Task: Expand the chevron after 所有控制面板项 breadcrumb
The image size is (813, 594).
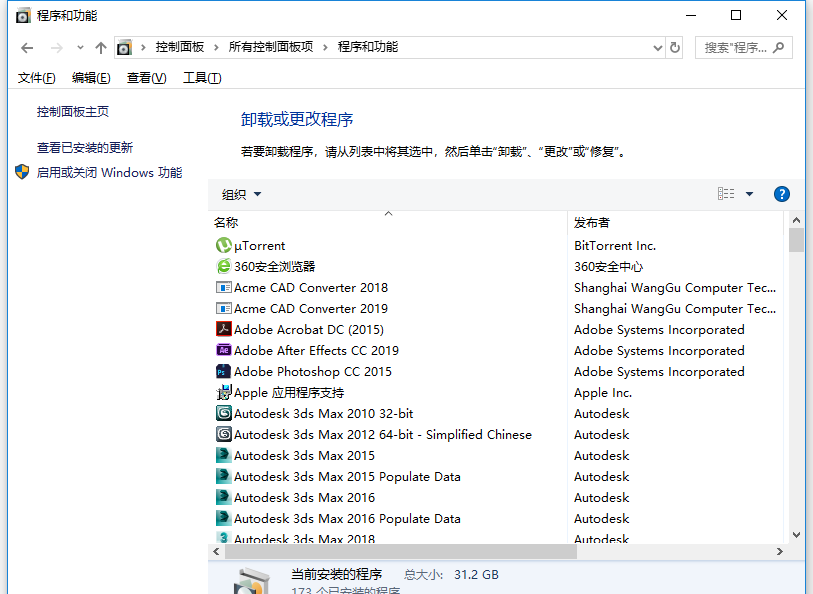Action: pos(325,48)
